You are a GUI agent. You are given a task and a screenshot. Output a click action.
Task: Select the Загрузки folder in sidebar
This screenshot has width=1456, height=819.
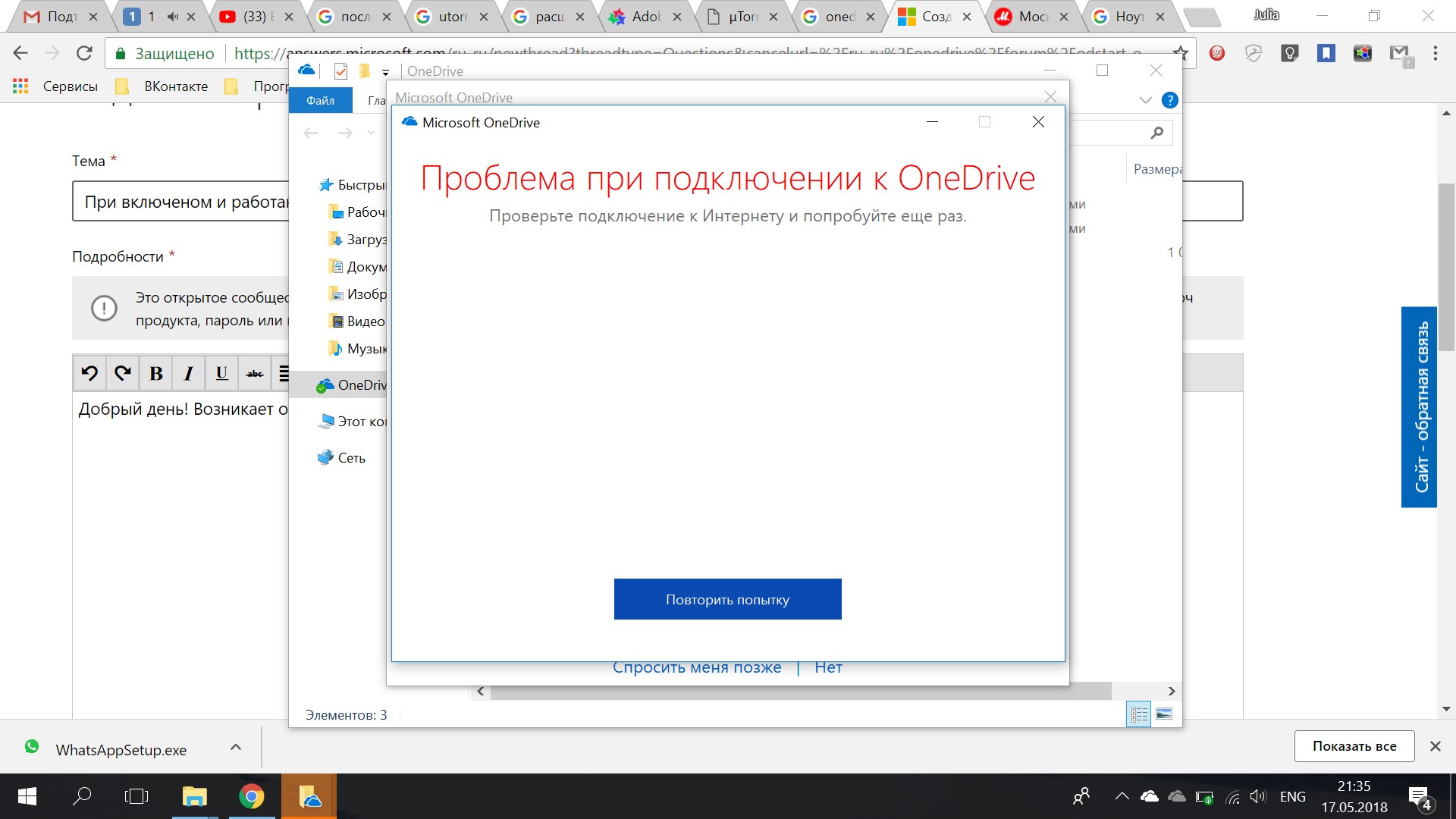[x=356, y=240]
